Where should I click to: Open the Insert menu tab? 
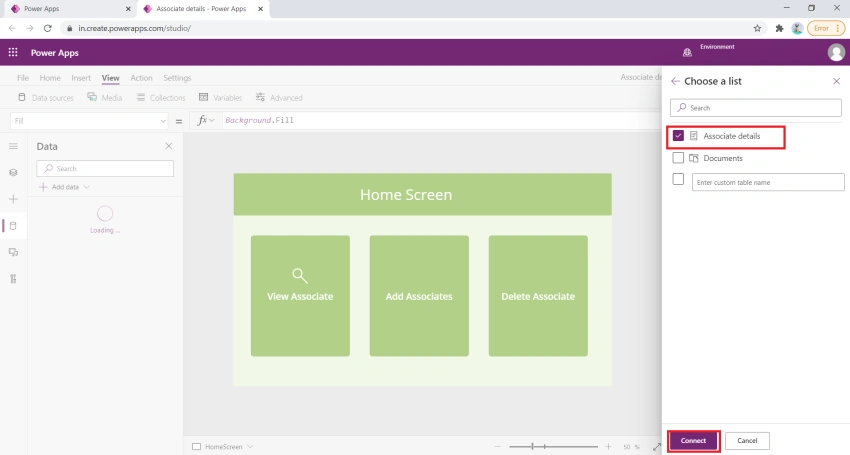click(x=81, y=78)
